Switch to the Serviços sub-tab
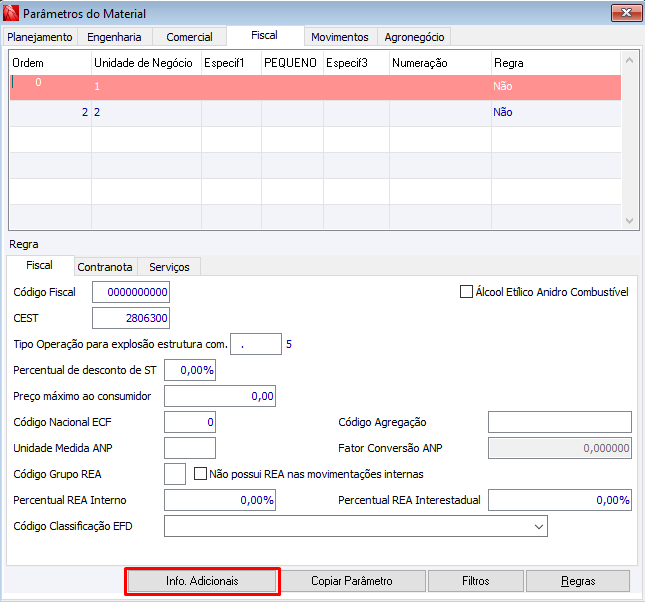This screenshot has width=645, height=602. pos(169,267)
